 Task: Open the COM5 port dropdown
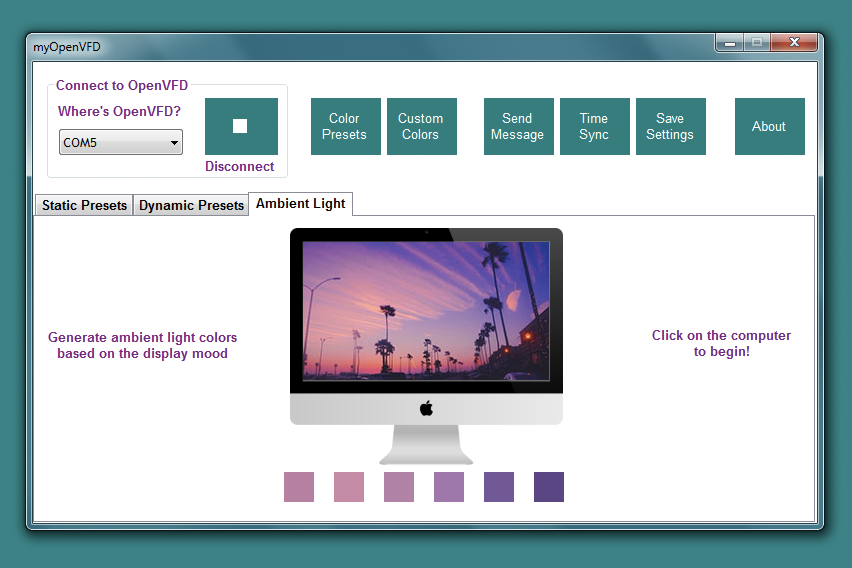click(121, 142)
